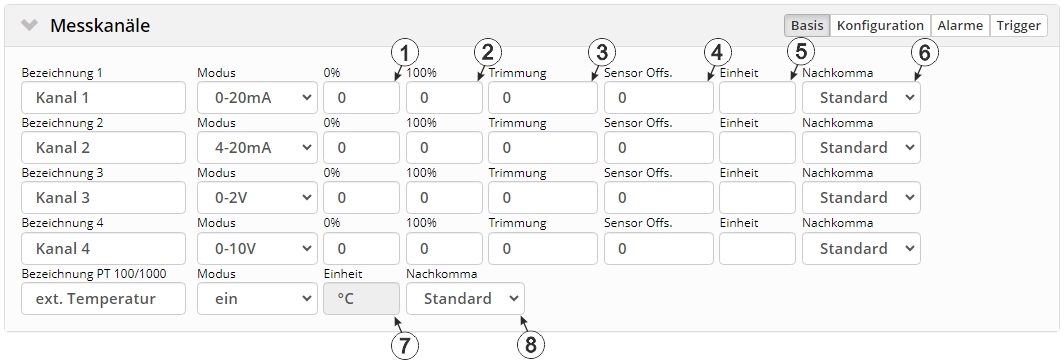Select the Trigger tab
This screenshot has height=360, width=1064.
point(1018,26)
